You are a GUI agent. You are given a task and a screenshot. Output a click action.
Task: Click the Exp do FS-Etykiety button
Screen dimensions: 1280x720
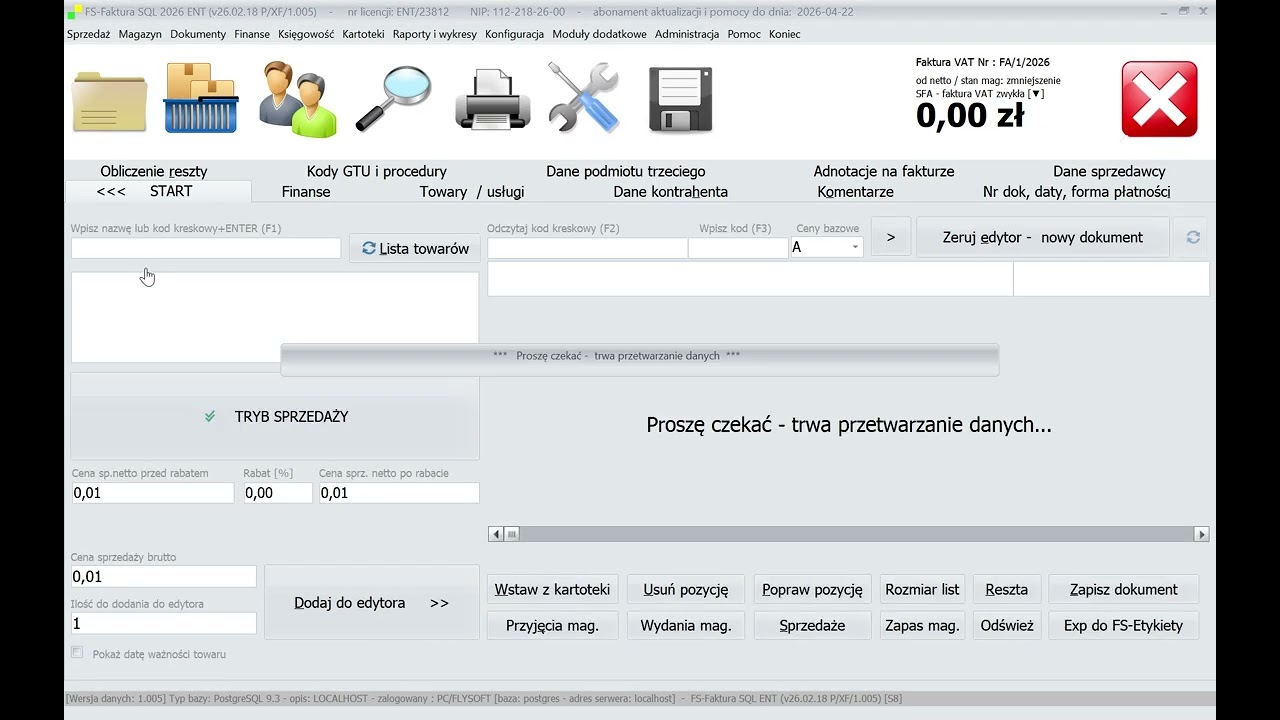[x=1124, y=625]
